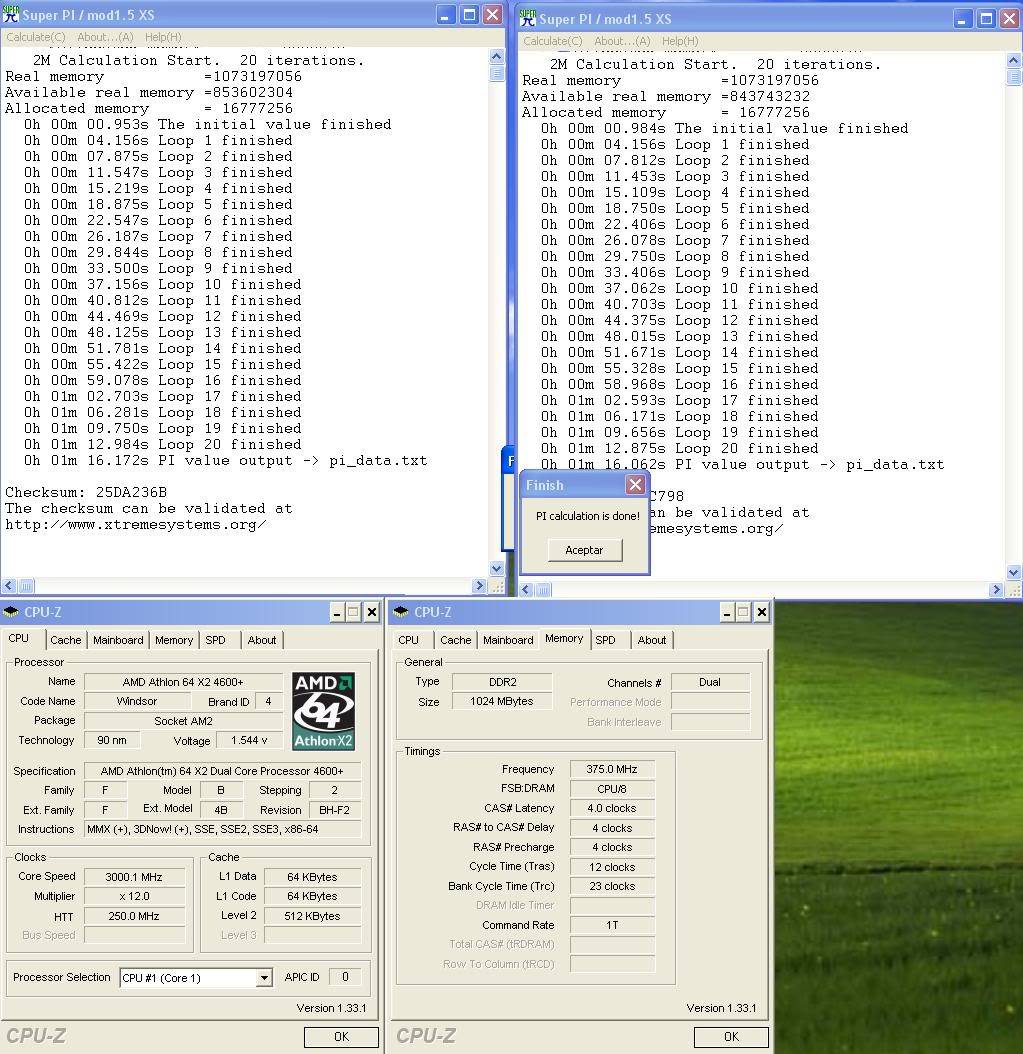Open About menu in right Super PI window
Image resolution: width=1023 pixels, height=1054 pixels.
622,41
